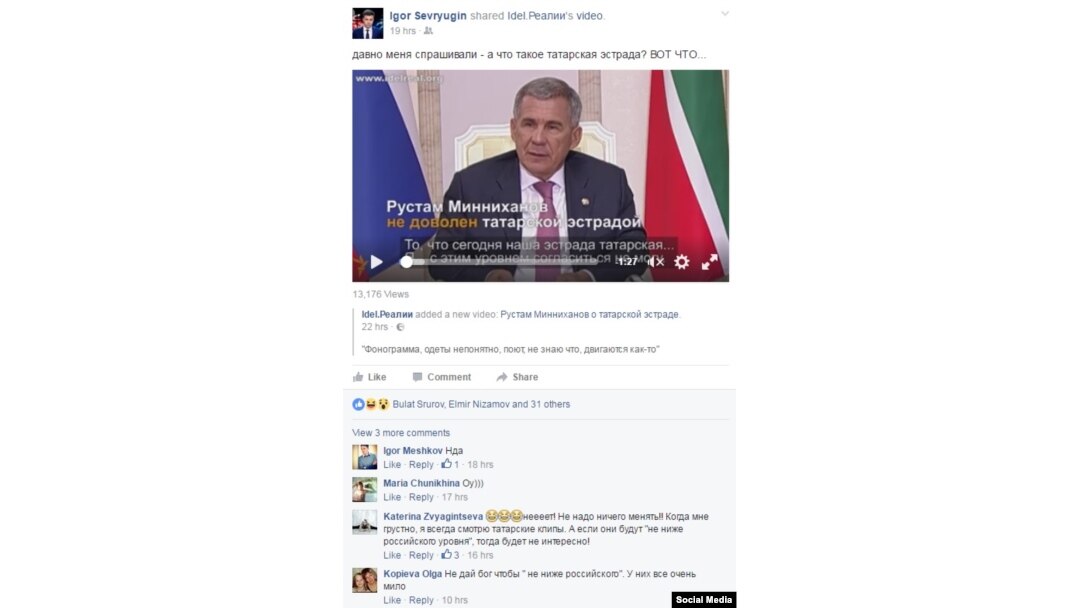
Task: Open 'Bulat Srurov, Elmir Nizamov and 31 others' list
Action: [x=481, y=404]
